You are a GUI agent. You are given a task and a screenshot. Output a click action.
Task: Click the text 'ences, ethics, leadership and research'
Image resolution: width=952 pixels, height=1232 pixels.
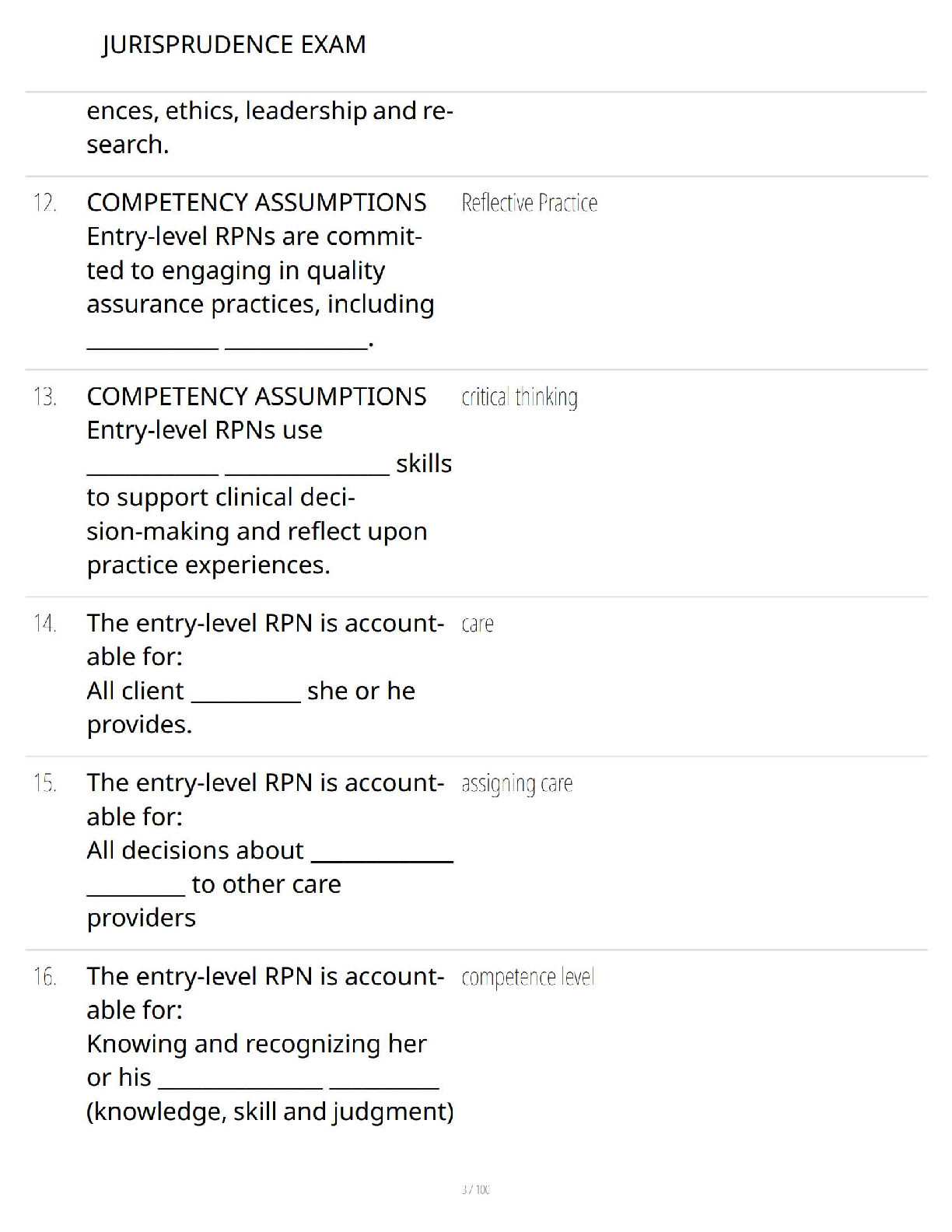(x=270, y=128)
